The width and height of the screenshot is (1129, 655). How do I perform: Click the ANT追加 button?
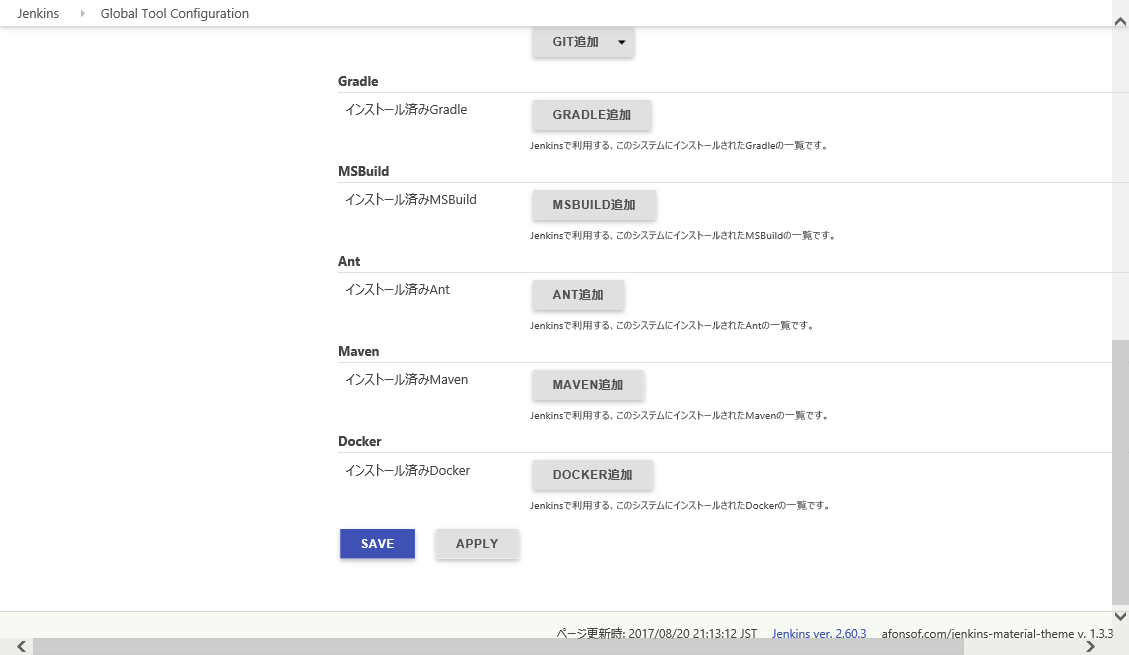[x=578, y=294]
